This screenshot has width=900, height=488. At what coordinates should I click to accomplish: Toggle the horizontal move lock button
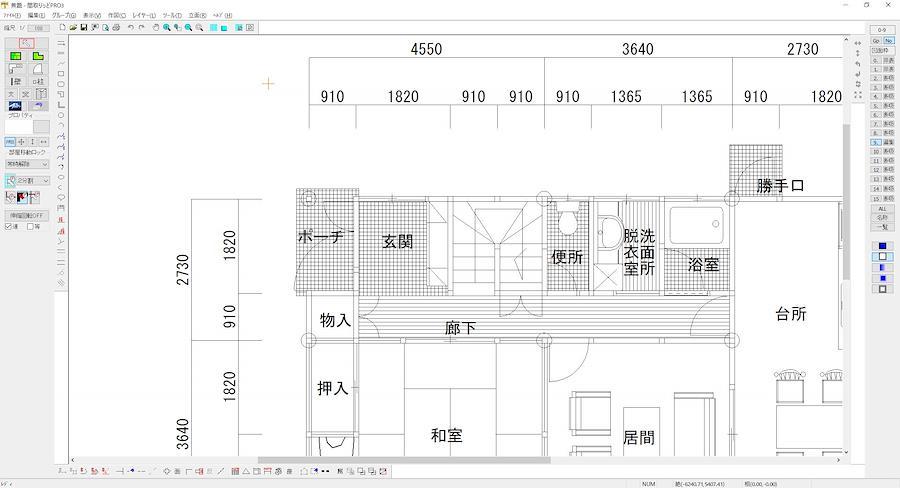(x=43, y=142)
